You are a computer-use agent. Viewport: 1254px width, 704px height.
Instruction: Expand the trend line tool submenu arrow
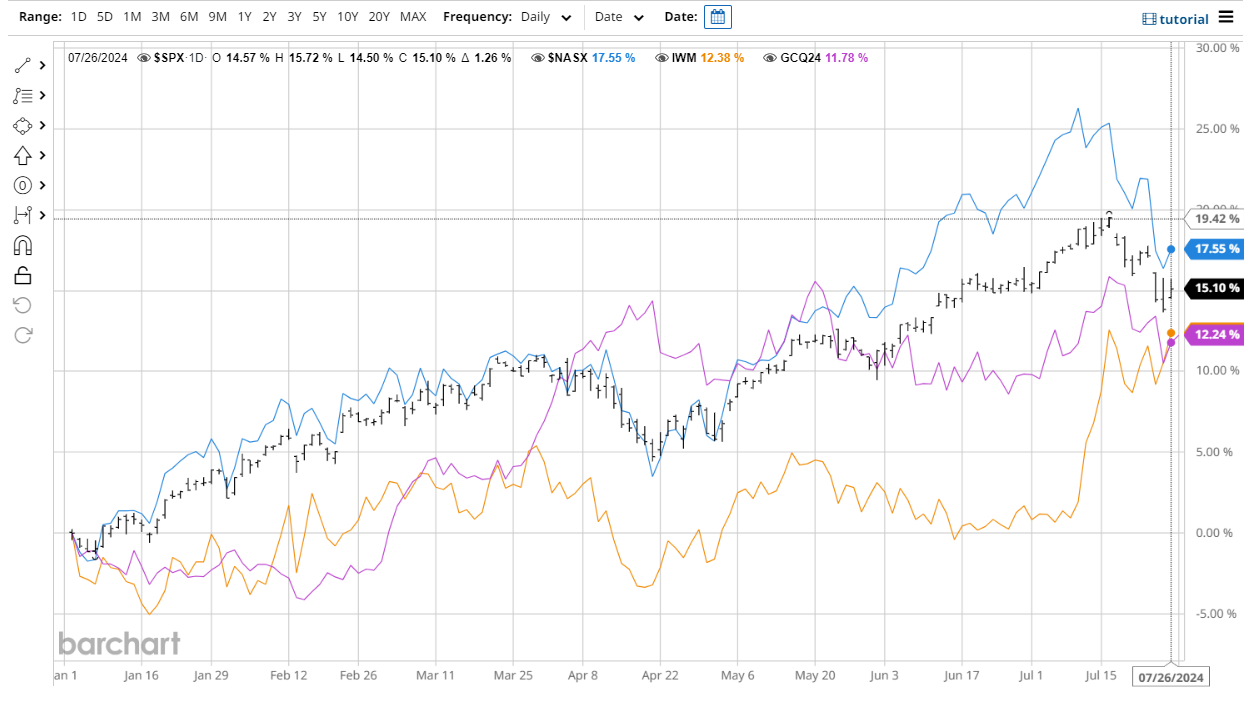42,65
